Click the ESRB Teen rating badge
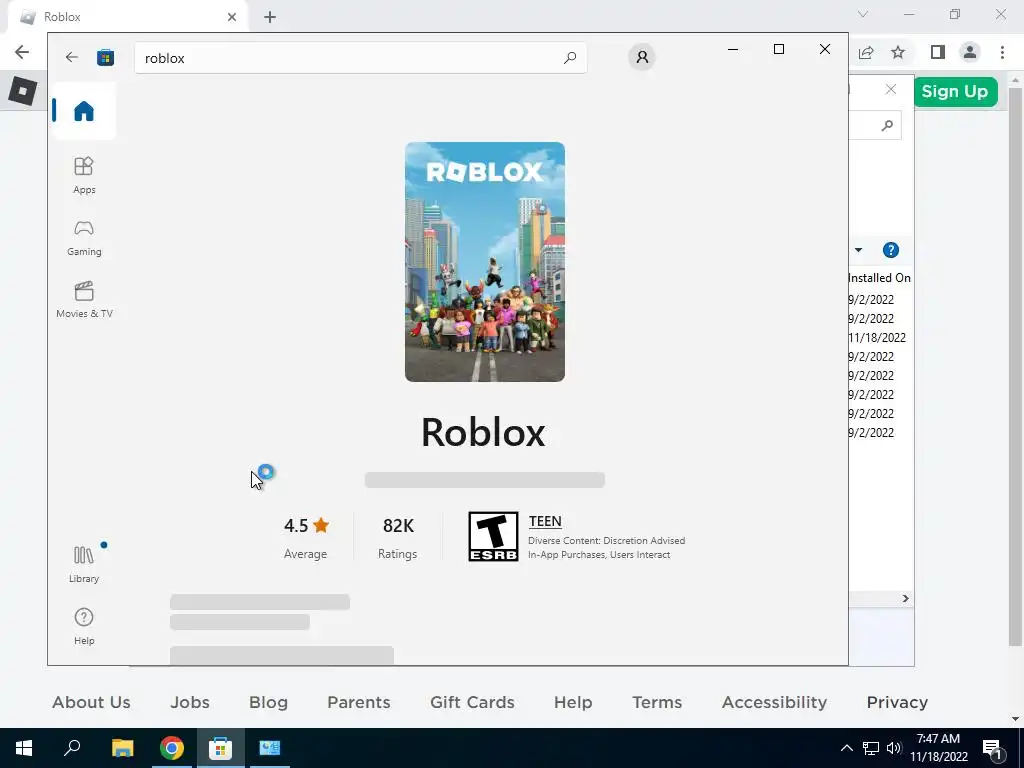This screenshot has width=1024, height=768. (x=493, y=536)
